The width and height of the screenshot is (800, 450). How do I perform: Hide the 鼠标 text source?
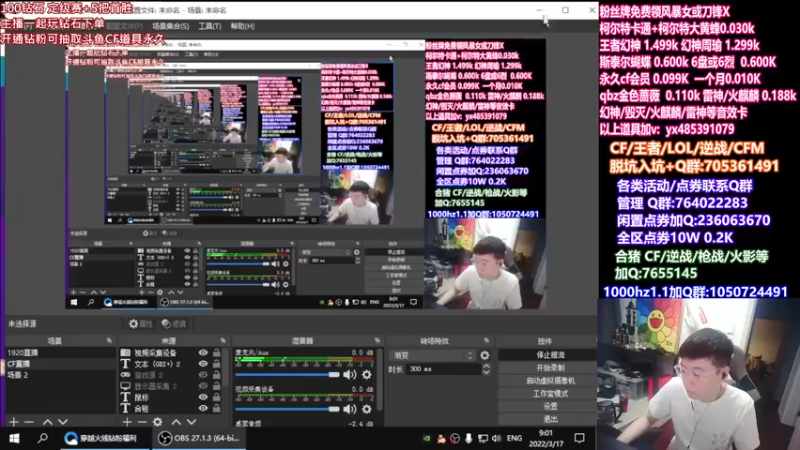(203, 397)
